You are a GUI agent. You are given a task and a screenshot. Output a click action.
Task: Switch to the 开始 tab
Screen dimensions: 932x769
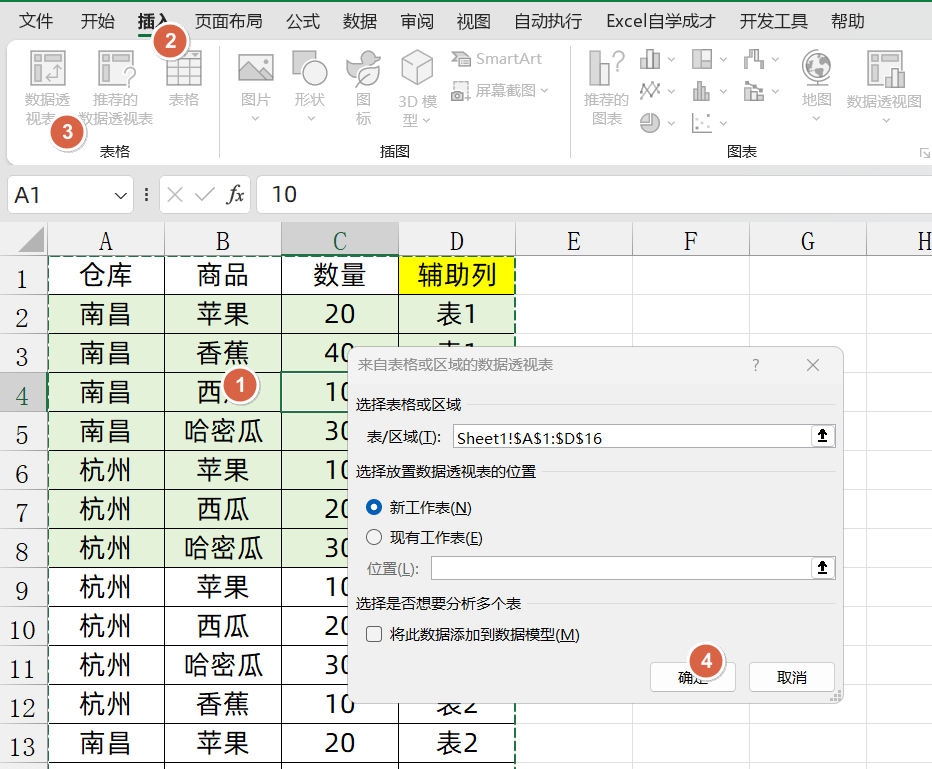97,21
